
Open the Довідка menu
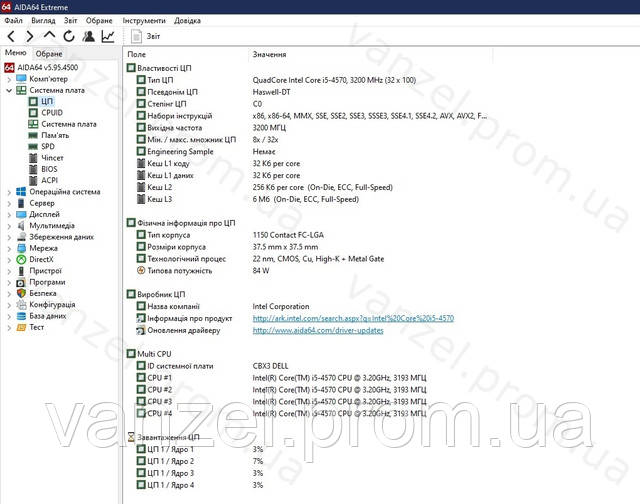pyautogui.click(x=187, y=20)
